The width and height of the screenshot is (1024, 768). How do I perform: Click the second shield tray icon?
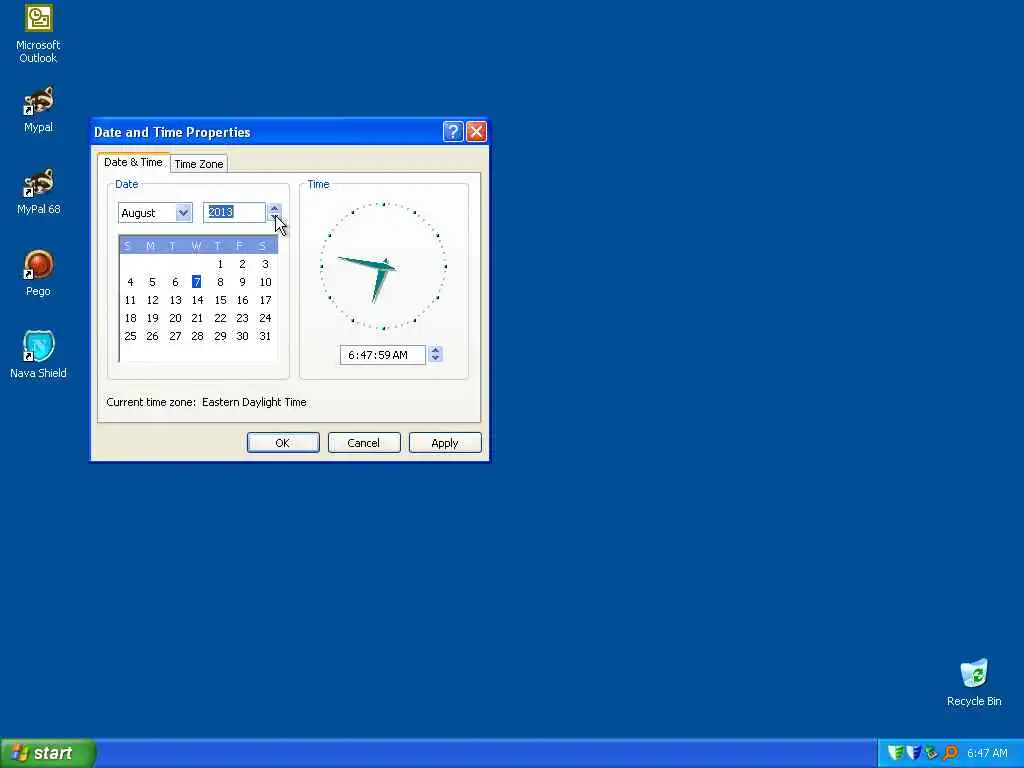pos(914,753)
